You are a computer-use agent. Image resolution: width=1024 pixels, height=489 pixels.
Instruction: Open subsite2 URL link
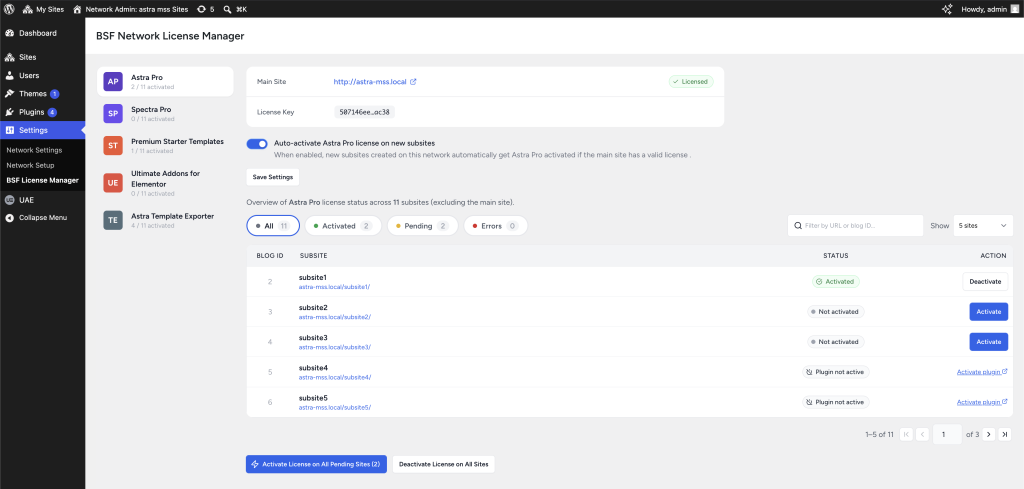[x=334, y=317]
